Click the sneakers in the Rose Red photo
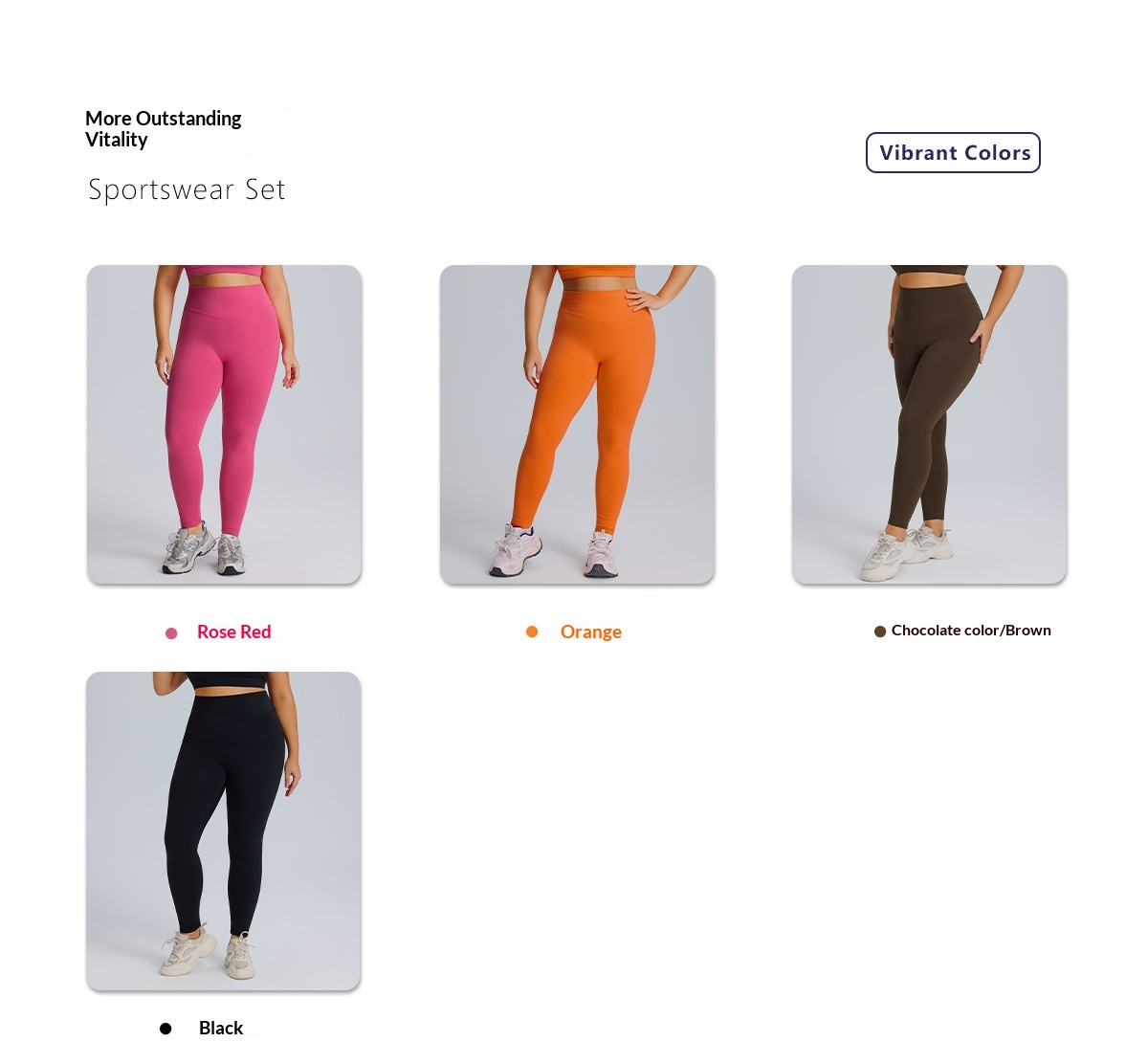 [x=204, y=552]
